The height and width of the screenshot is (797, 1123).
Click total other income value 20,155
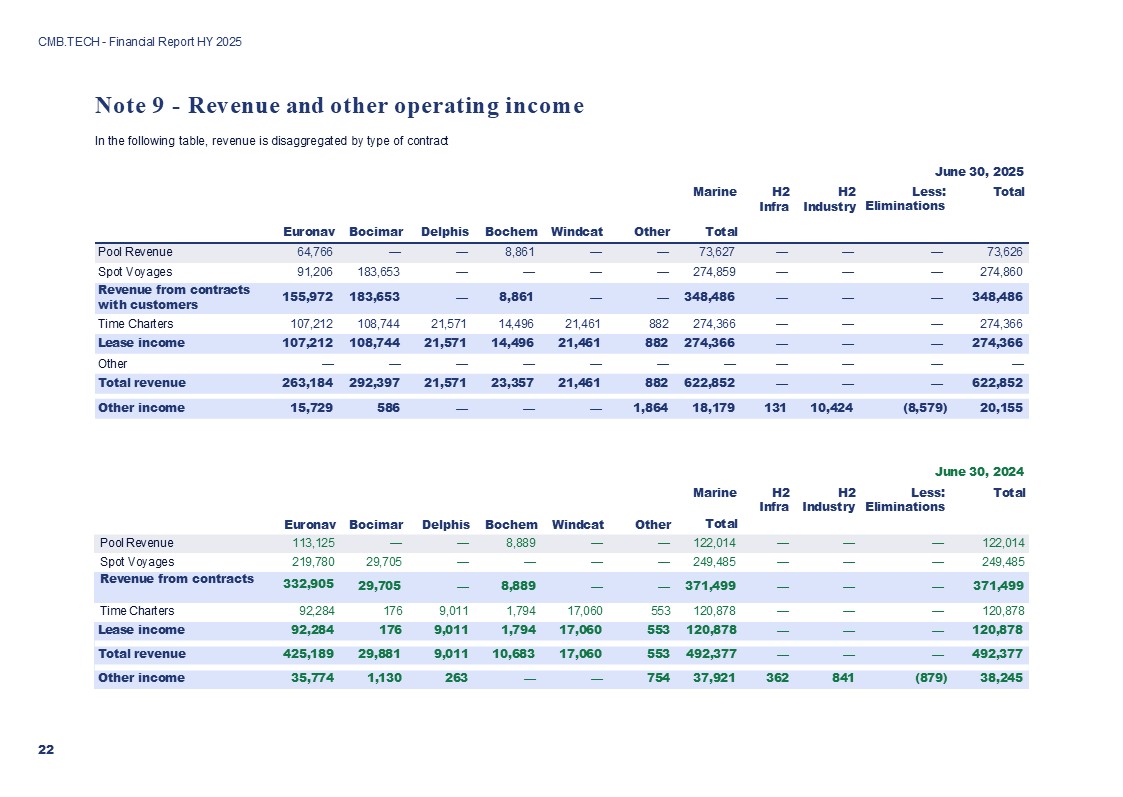point(1003,407)
